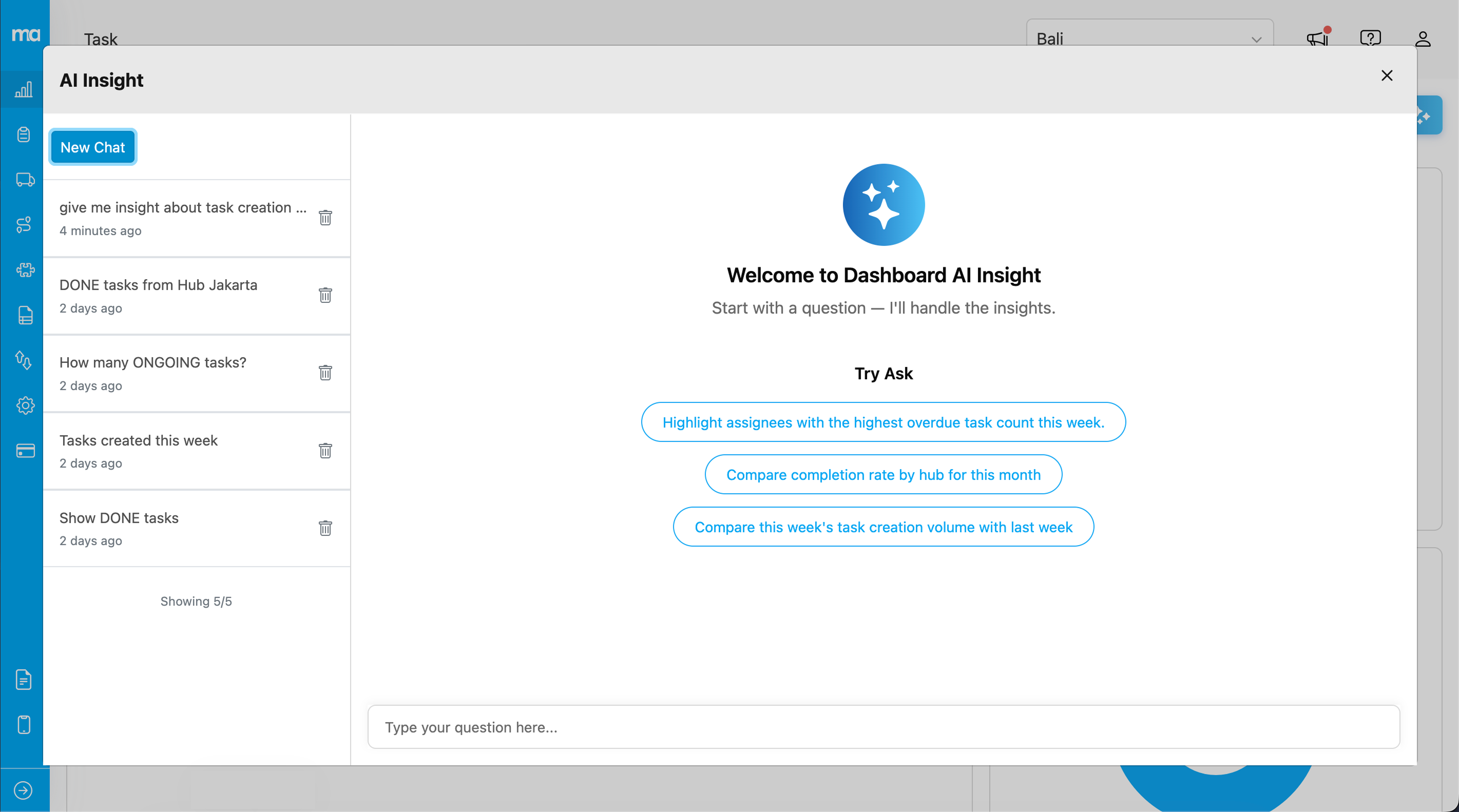Open the help question-mark bubble
Viewport: 1459px width, 812px height.
[1370, 38]
